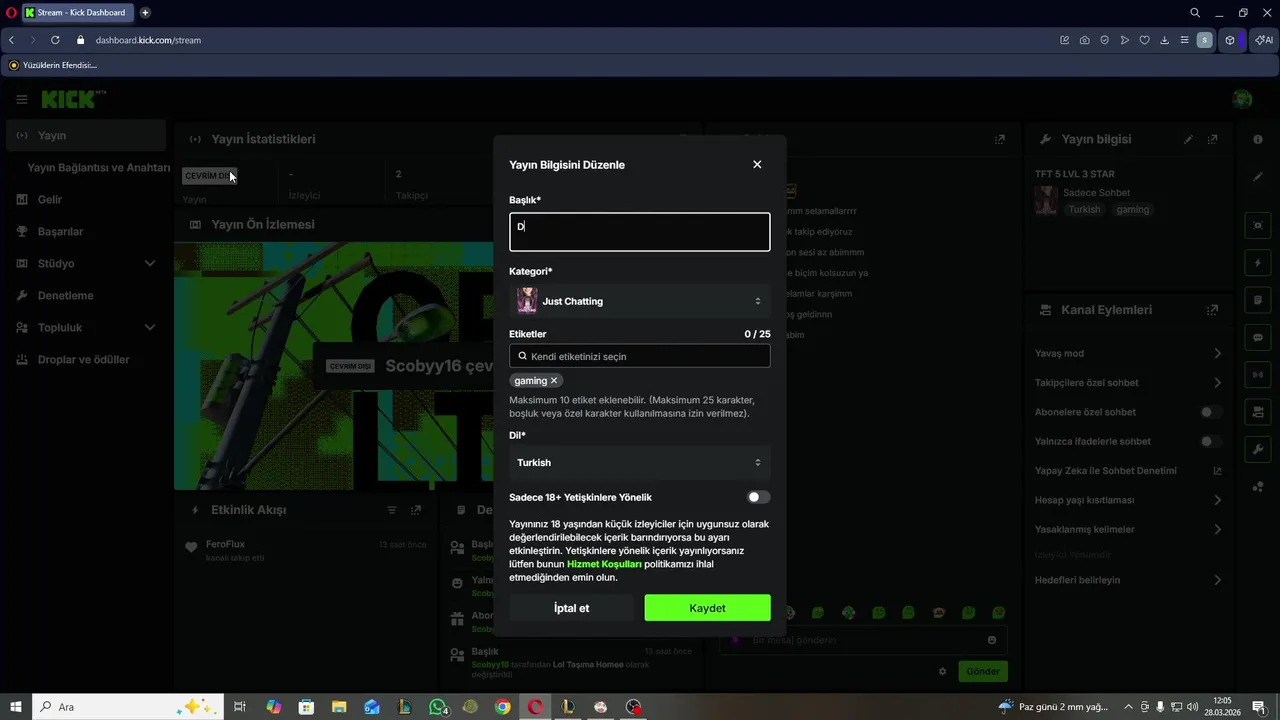Click the lightning bolt icon in right rail
Image resolution: width=1280 pixels, height=720 pixels.
pyautogui.click(x=1258, y=263)
